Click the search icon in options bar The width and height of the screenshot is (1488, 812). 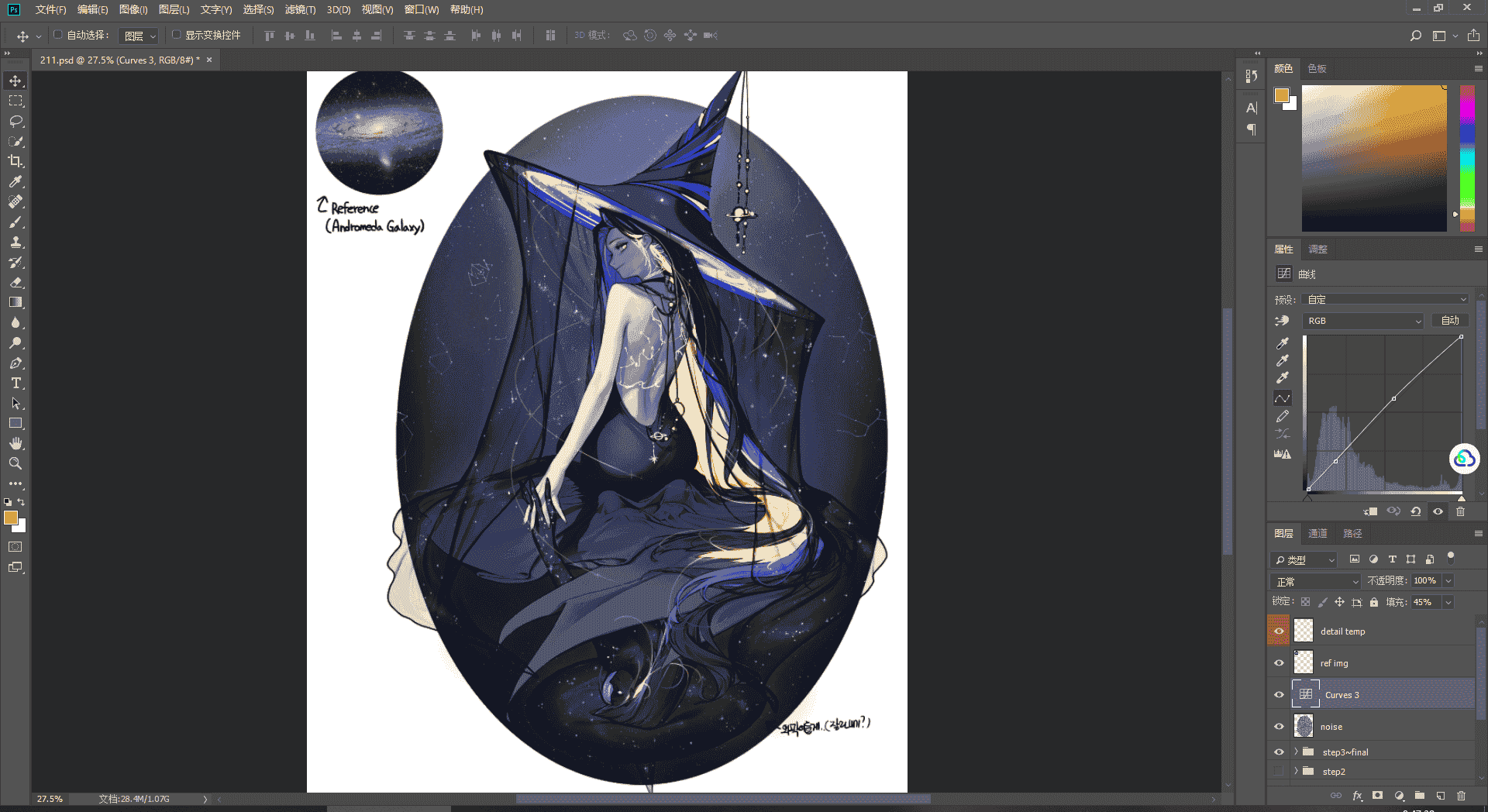[1415, 36]
